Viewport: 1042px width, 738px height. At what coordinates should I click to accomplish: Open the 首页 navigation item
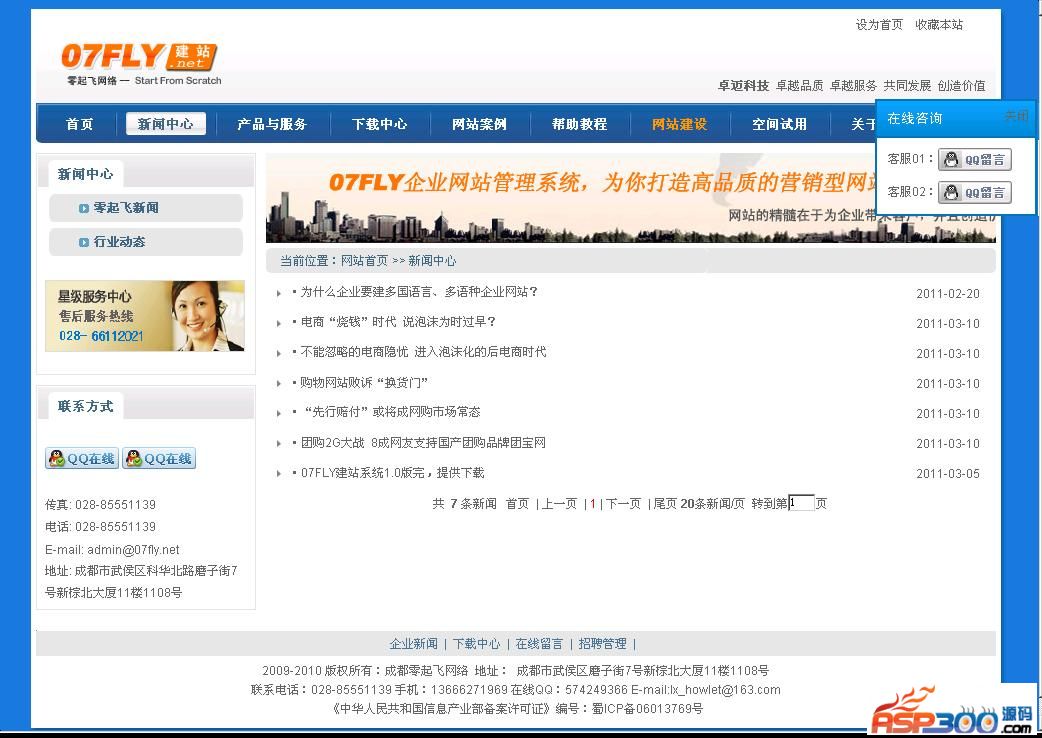click(x=79, y=124)
